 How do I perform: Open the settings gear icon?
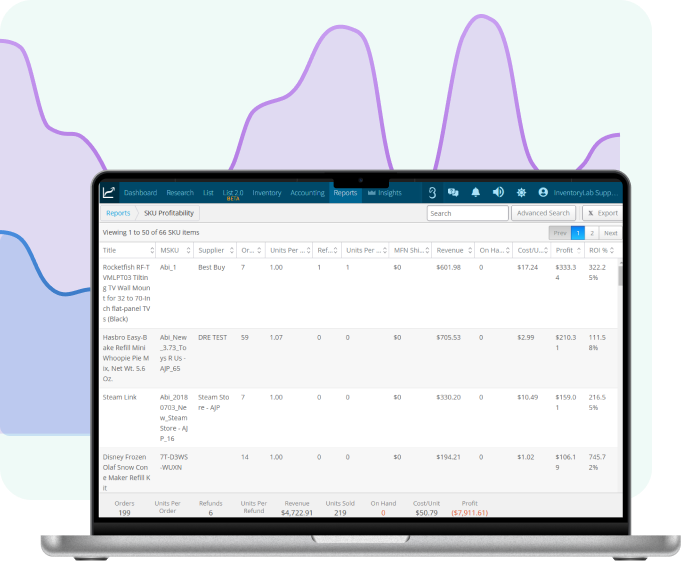pos(521,192)
